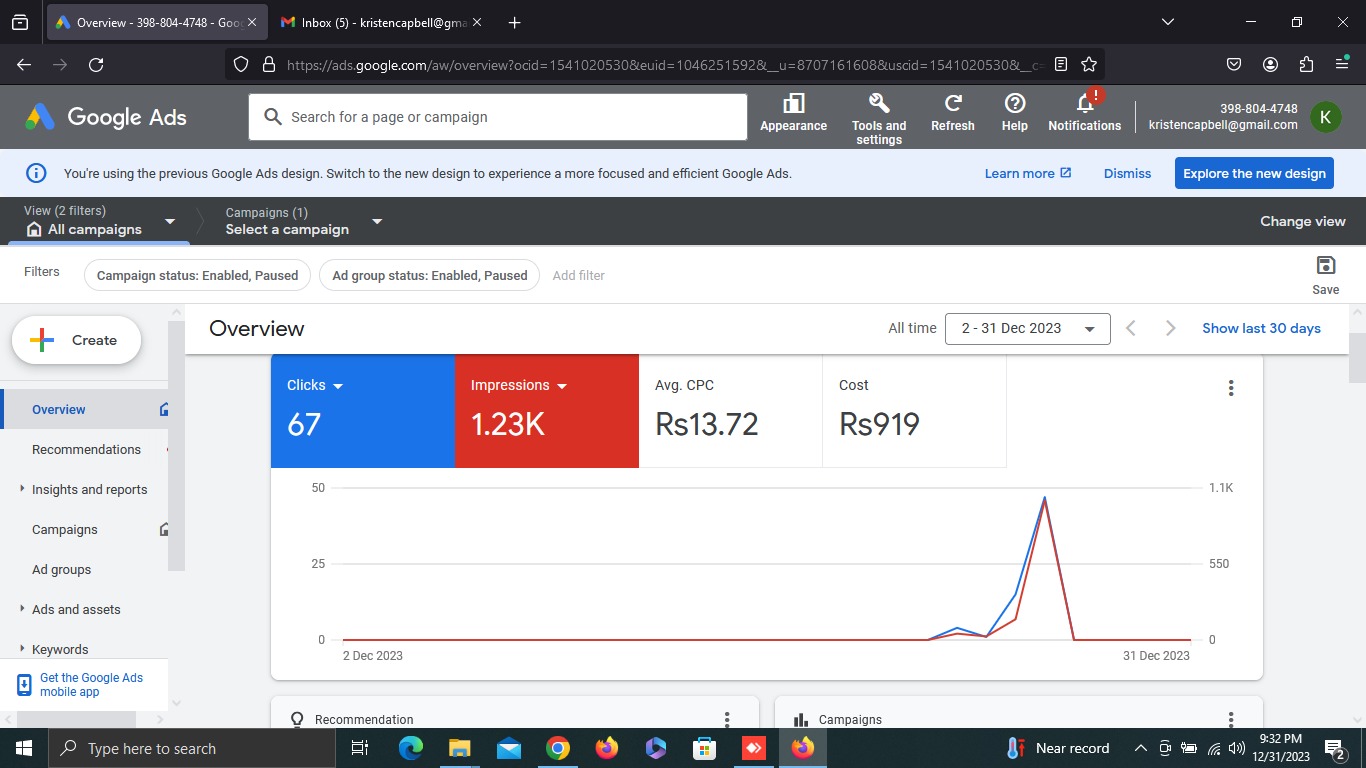Screen dimensions: 1366x768
Task: Open Ad groups in left navigation
Action: [x=62, y=569]
